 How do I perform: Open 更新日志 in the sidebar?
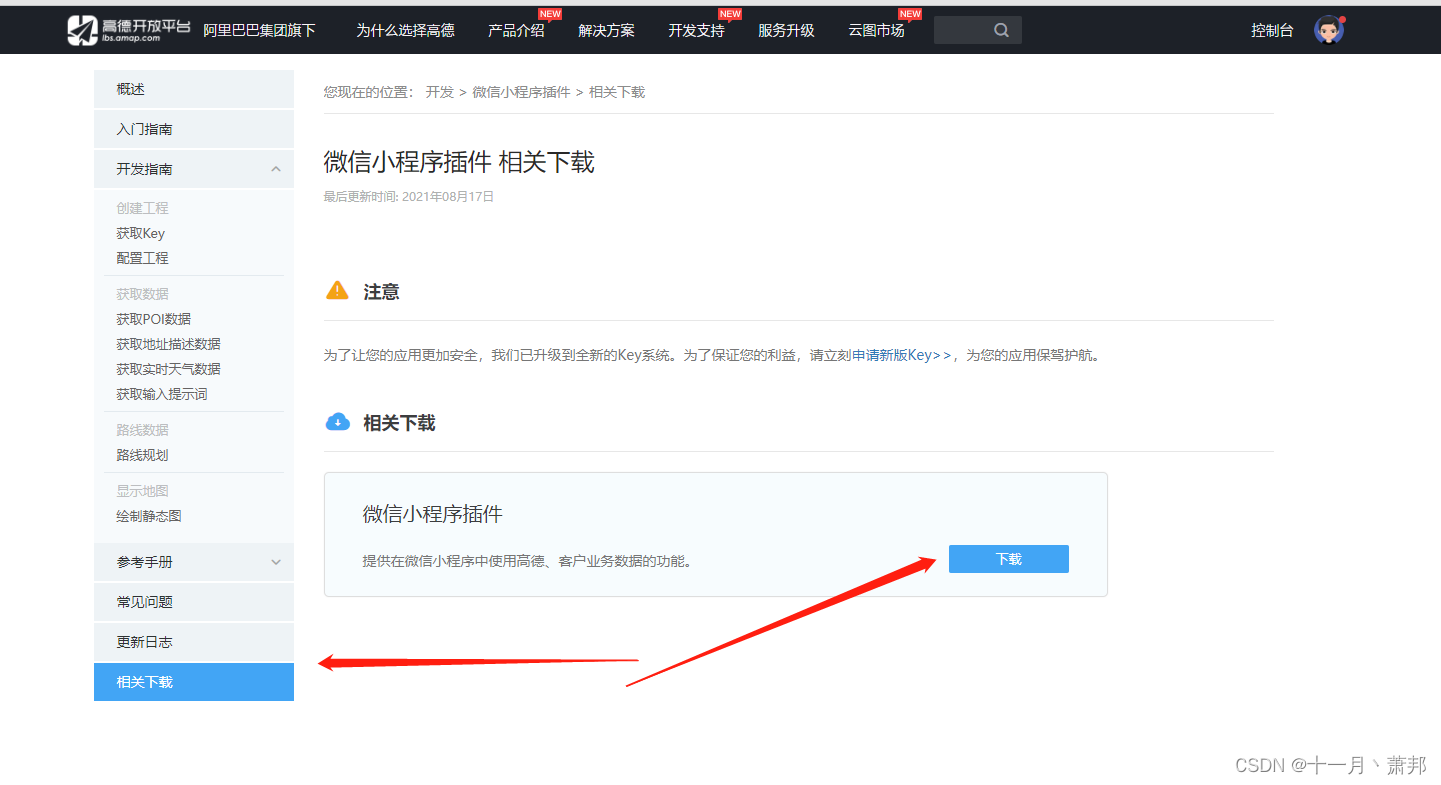[194, 642]
